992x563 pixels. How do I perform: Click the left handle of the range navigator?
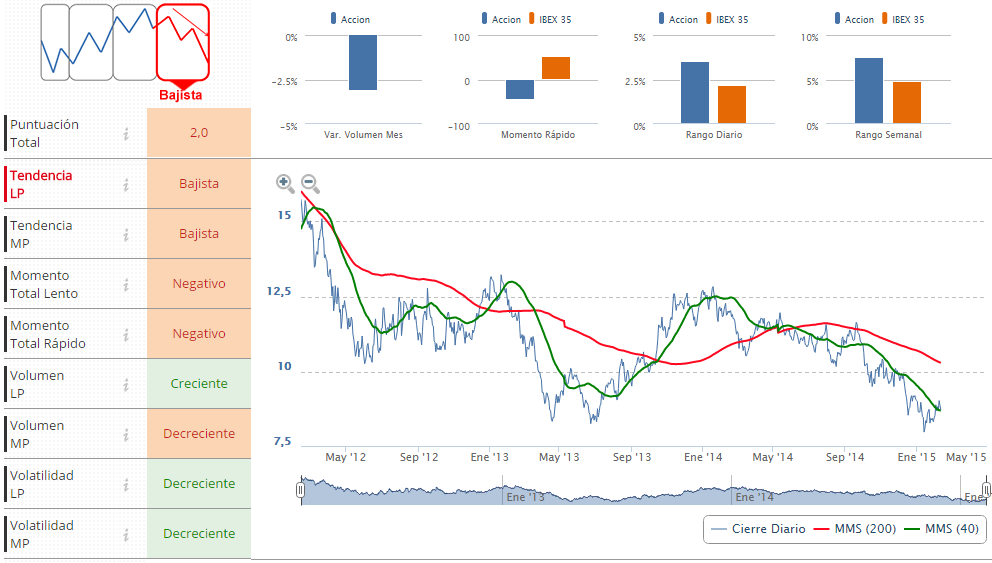[300, 490]
